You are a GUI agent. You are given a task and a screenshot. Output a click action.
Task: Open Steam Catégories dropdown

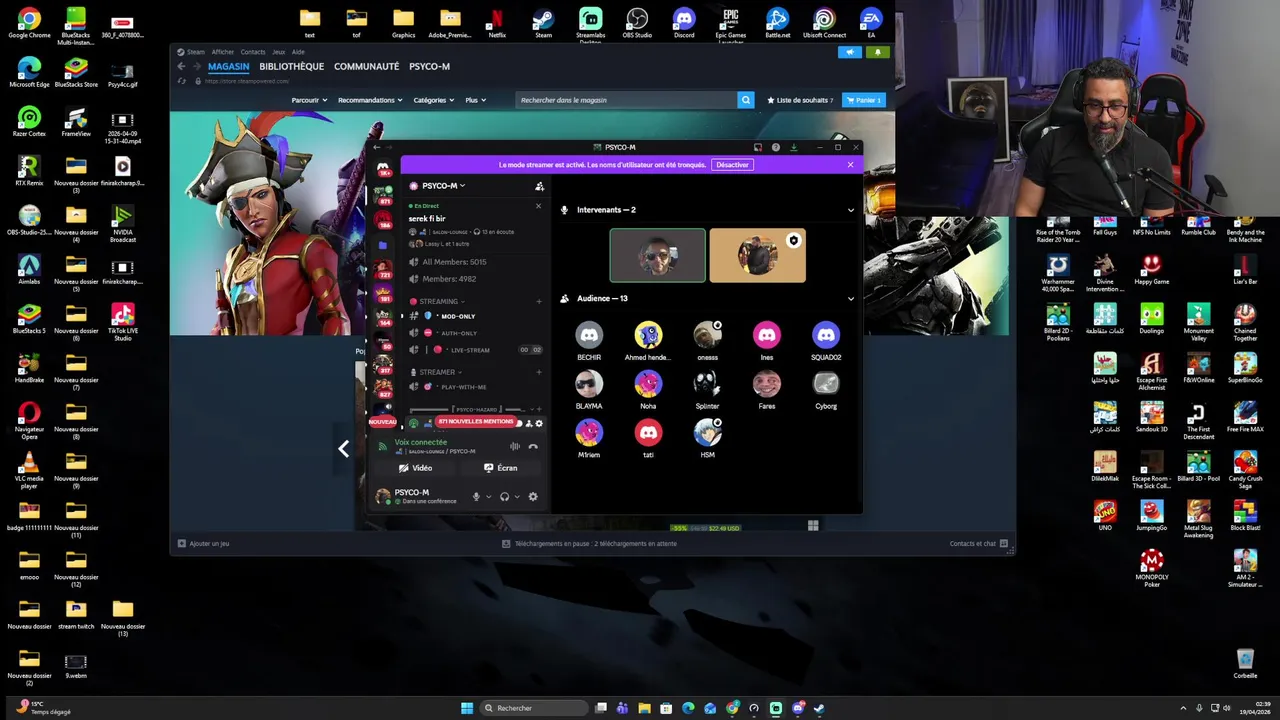(x=433, y=100)
